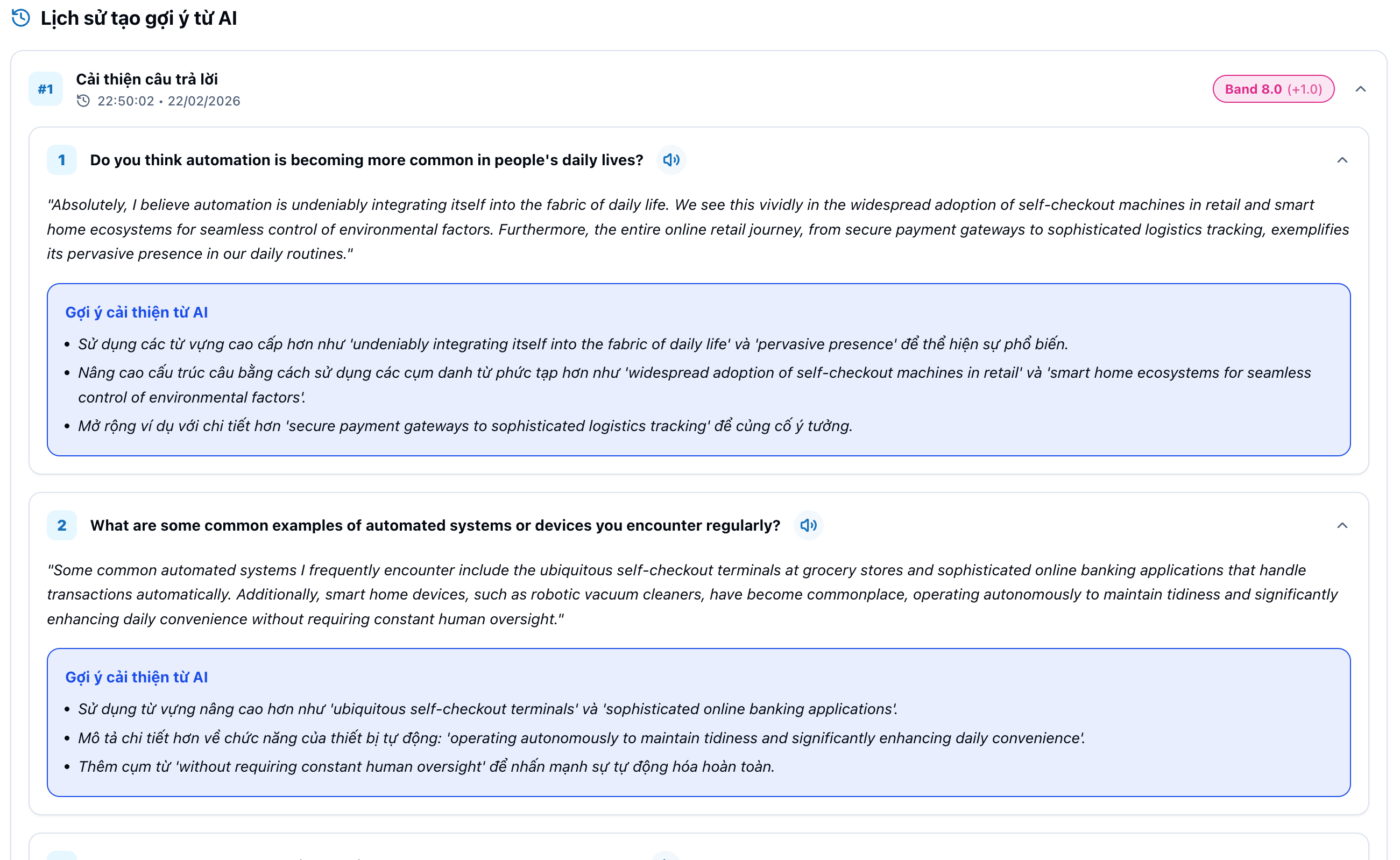Click the number badge of question 1
1400x860 pixels.
[x=61, y=160]
